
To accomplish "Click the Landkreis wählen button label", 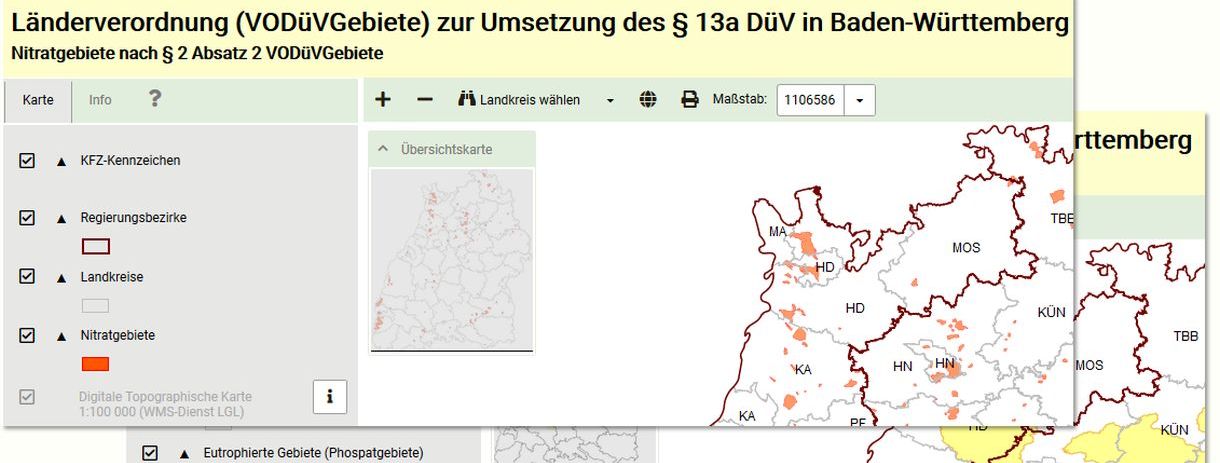I will tap(529, 100).
